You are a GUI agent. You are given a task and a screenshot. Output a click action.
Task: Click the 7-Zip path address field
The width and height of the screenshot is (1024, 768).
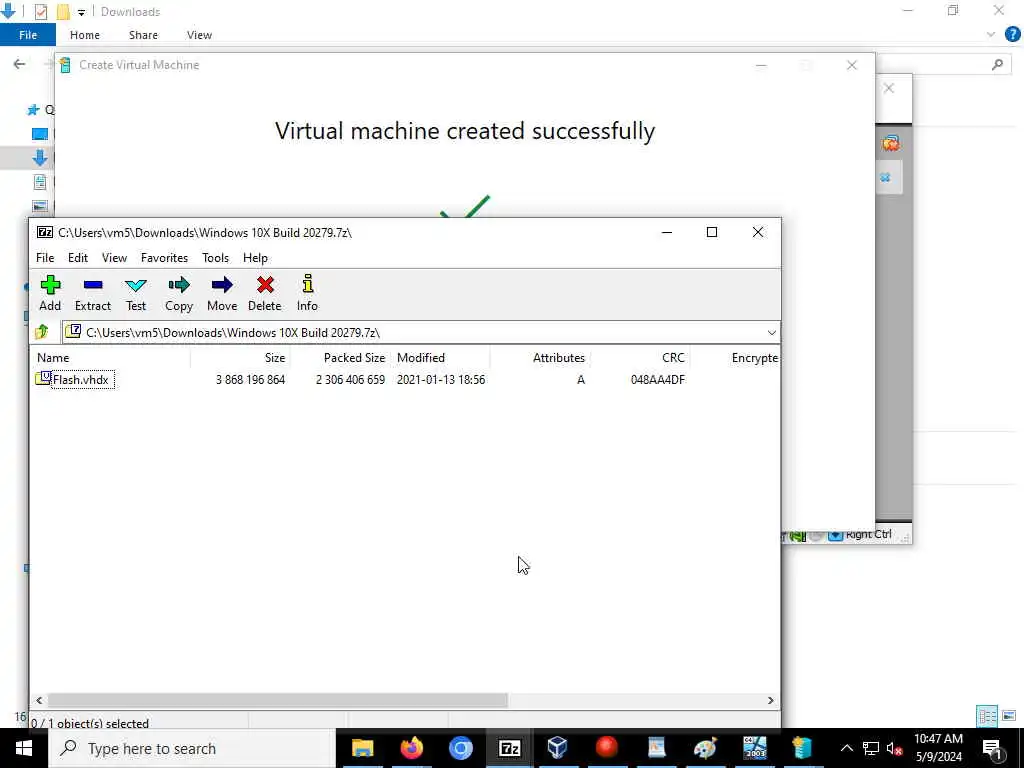point(421,332)
